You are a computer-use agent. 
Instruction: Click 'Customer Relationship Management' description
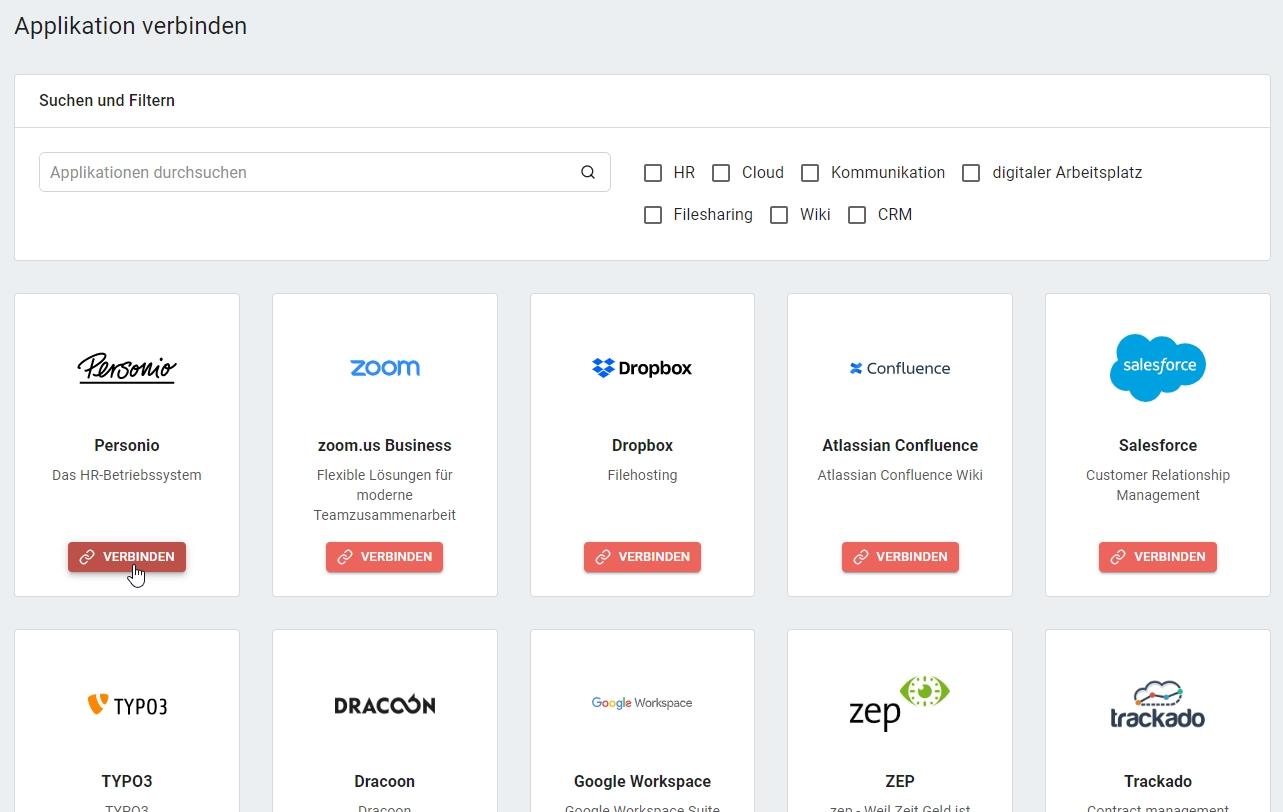pyautogui.click(x=1158, y=485)
